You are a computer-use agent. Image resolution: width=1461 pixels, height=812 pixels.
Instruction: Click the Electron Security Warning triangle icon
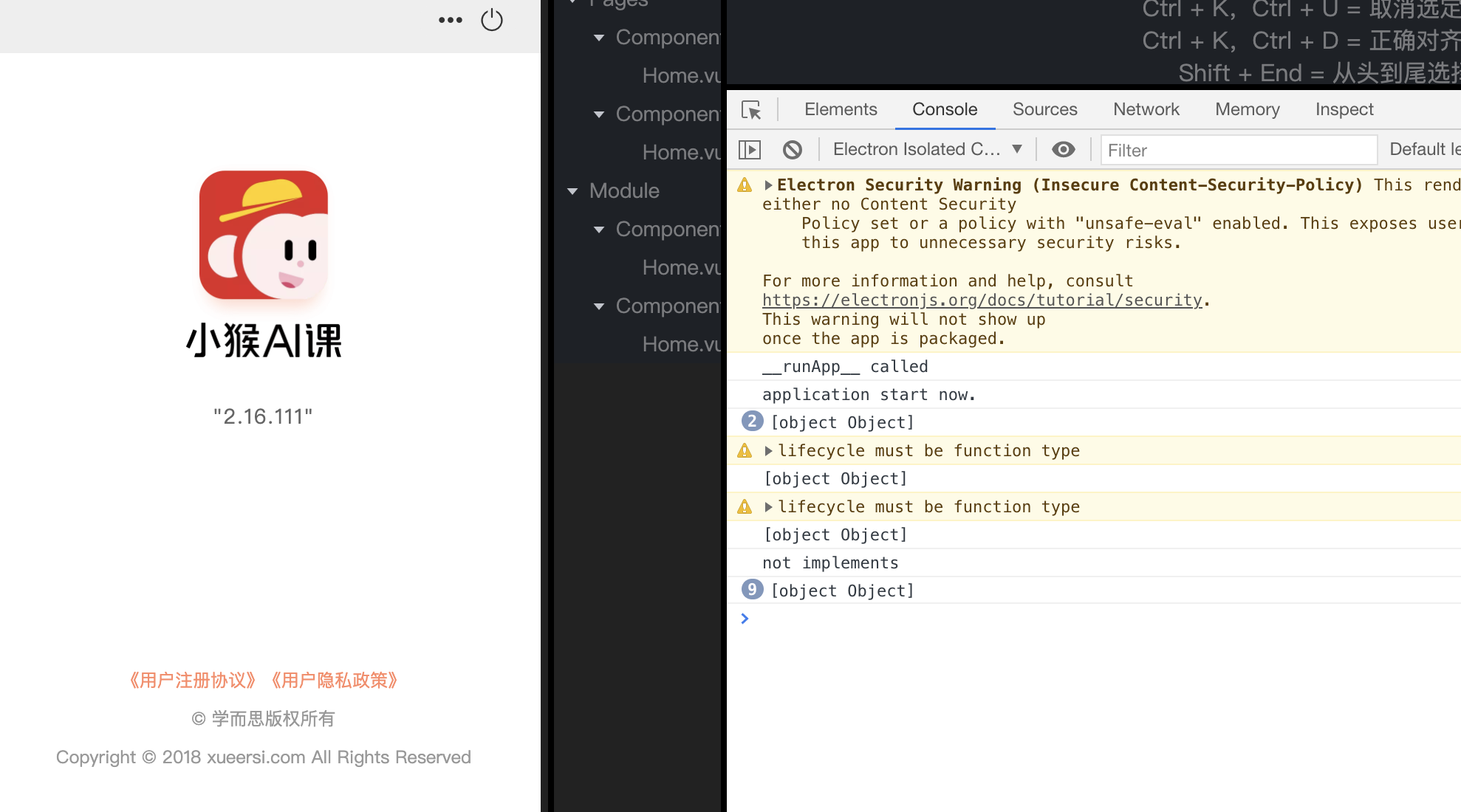pyautogui.click(x=745, y=185)
